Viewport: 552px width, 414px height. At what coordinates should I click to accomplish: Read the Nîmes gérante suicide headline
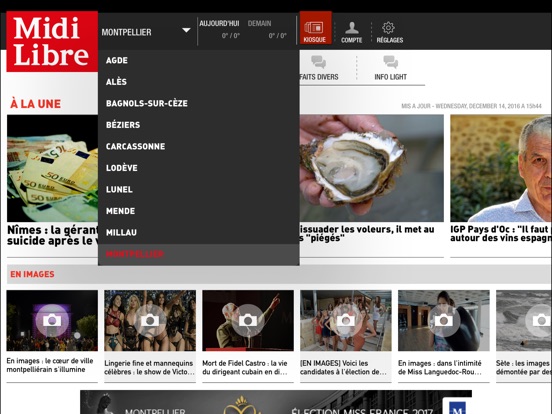point(53,235)
